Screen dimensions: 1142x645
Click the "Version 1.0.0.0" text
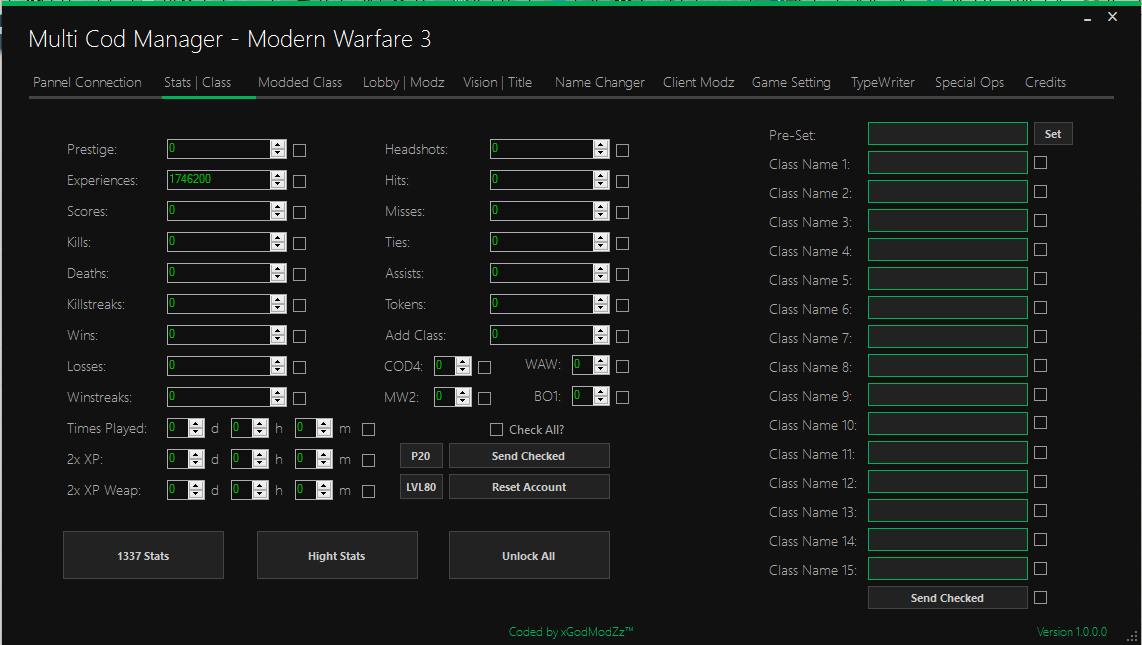pyautogui.click(x=1071, y=631)
